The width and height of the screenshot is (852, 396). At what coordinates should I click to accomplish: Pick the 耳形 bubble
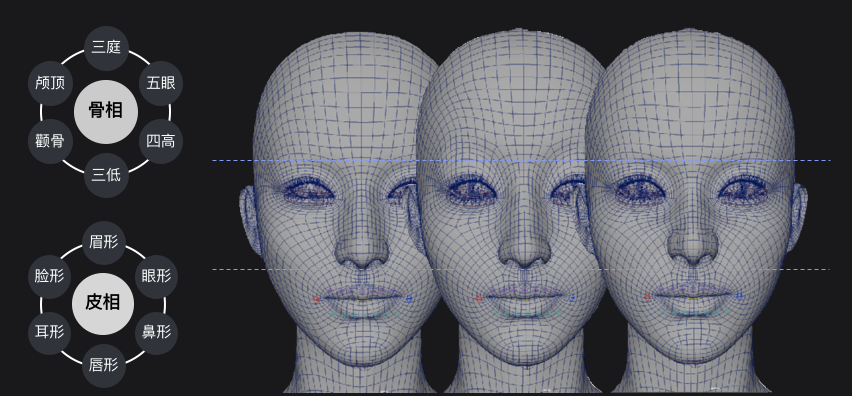coord(49,332)
